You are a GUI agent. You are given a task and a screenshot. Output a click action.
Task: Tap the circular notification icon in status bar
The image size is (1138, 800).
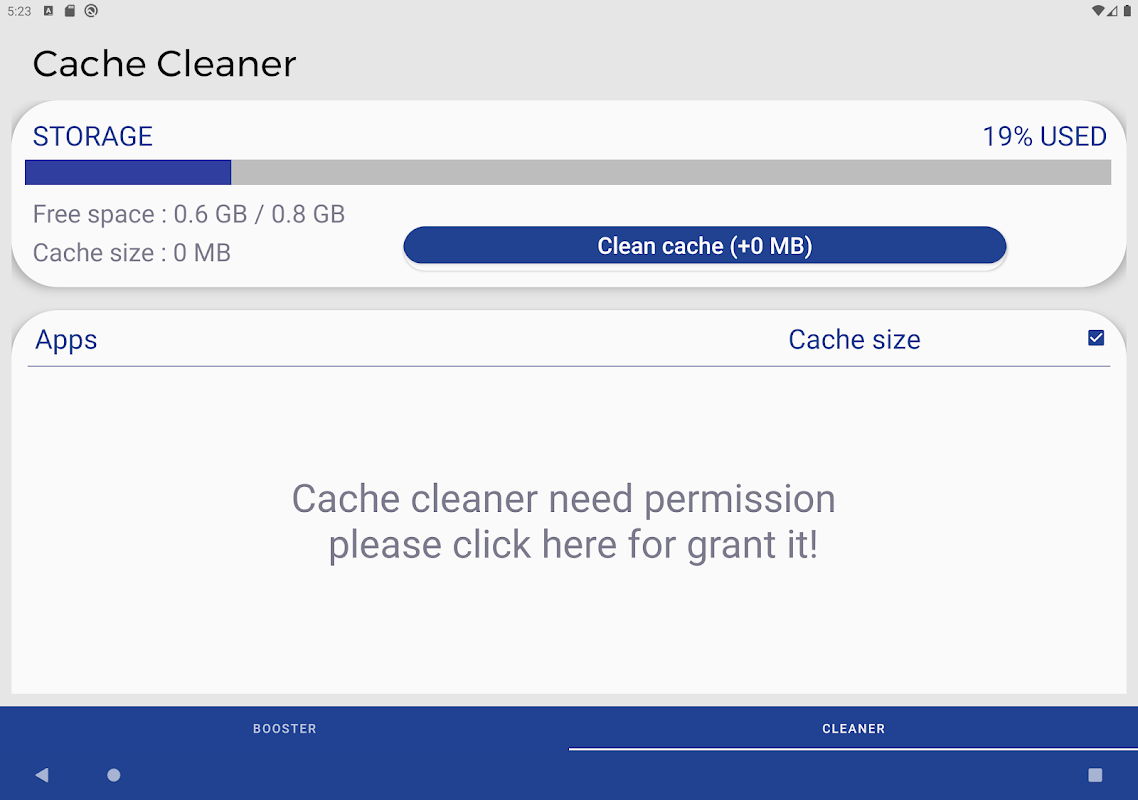pos(91,11)
